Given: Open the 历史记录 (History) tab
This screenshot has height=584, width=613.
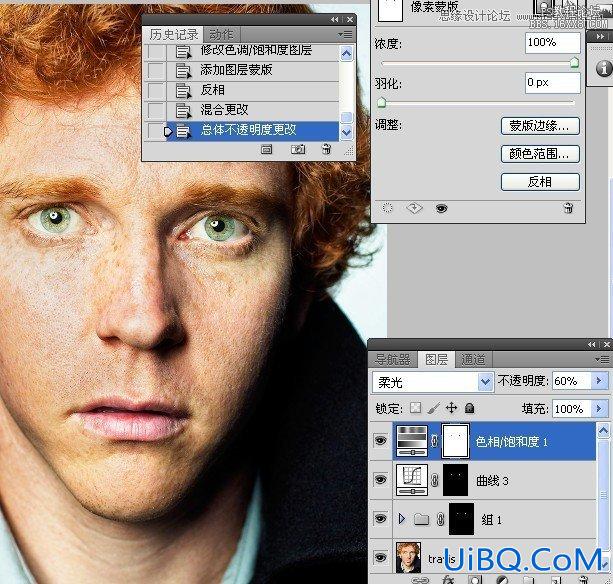Looking at the screenshot, I should coord(173,34).
